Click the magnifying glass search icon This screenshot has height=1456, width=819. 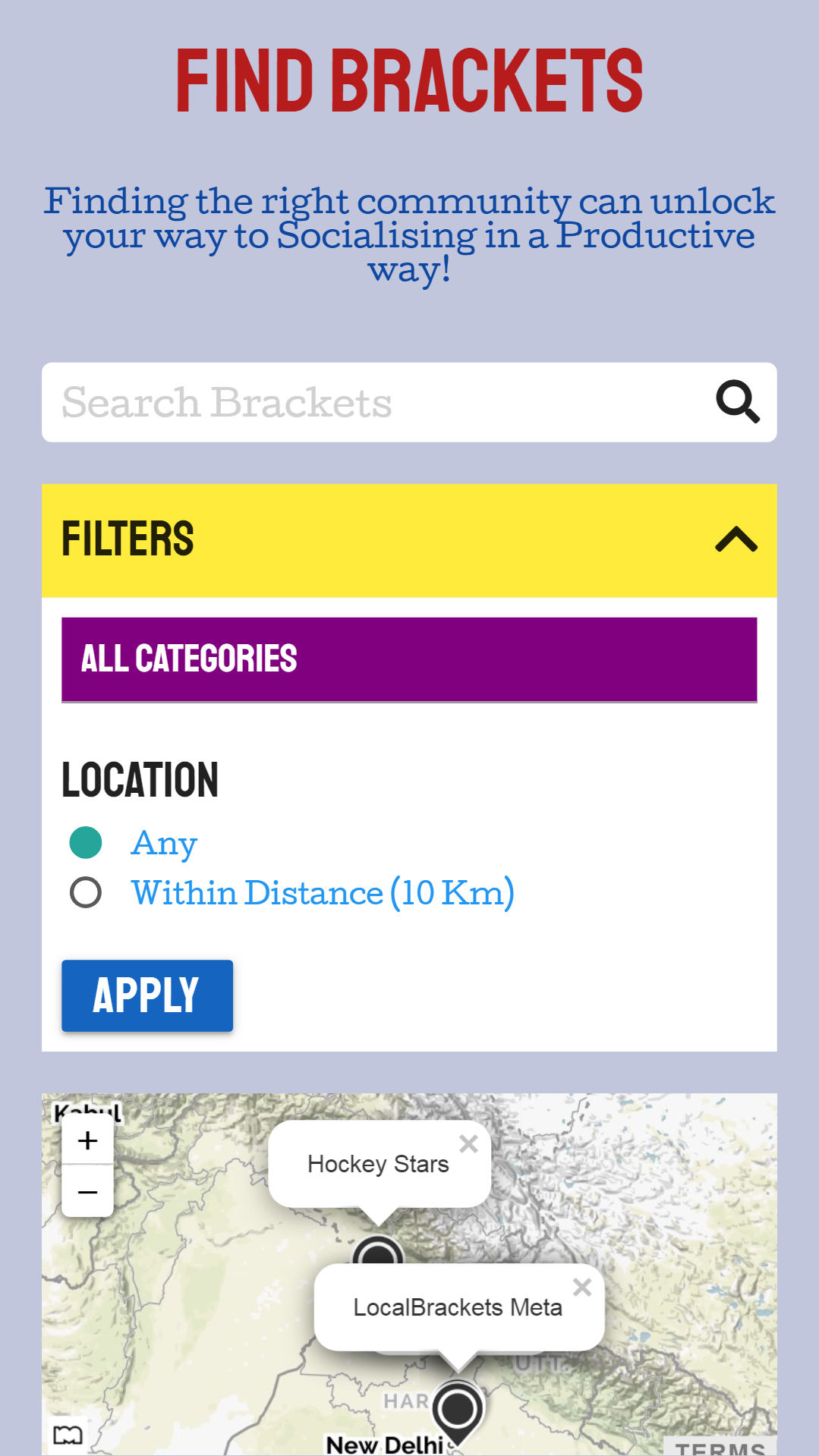coord(738,402)
